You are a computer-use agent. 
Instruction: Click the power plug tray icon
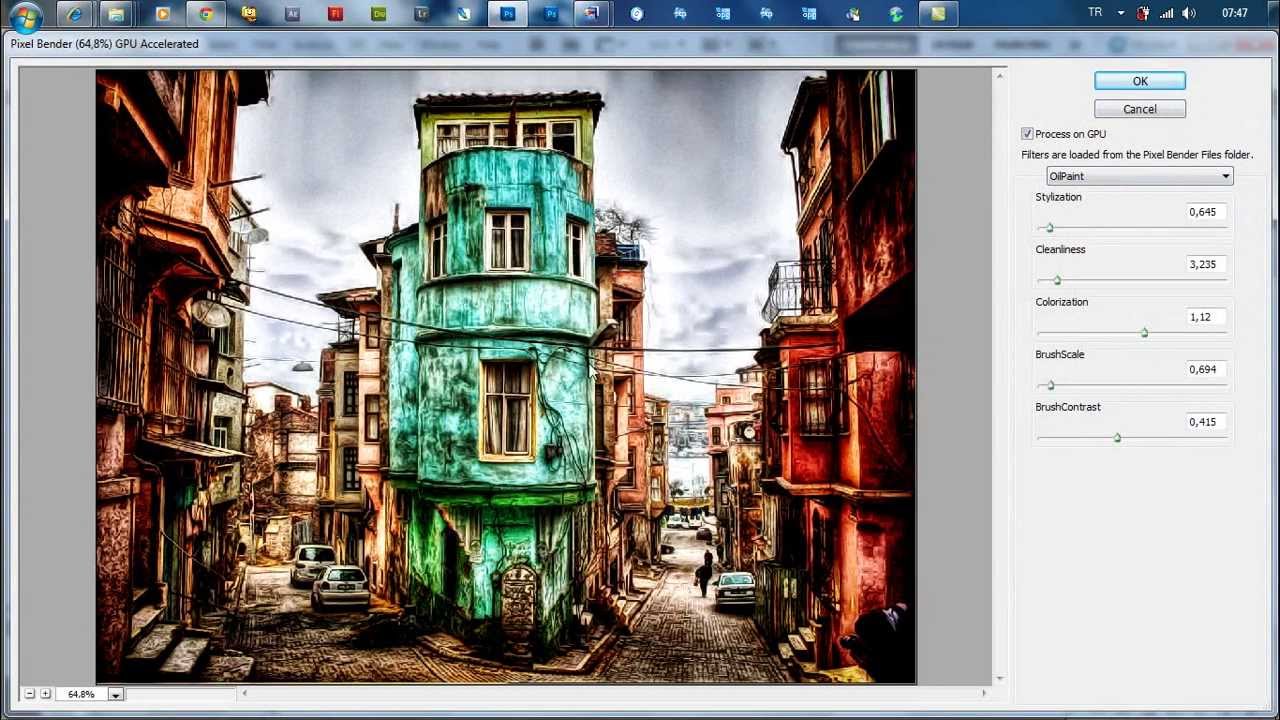point(1144,14)
